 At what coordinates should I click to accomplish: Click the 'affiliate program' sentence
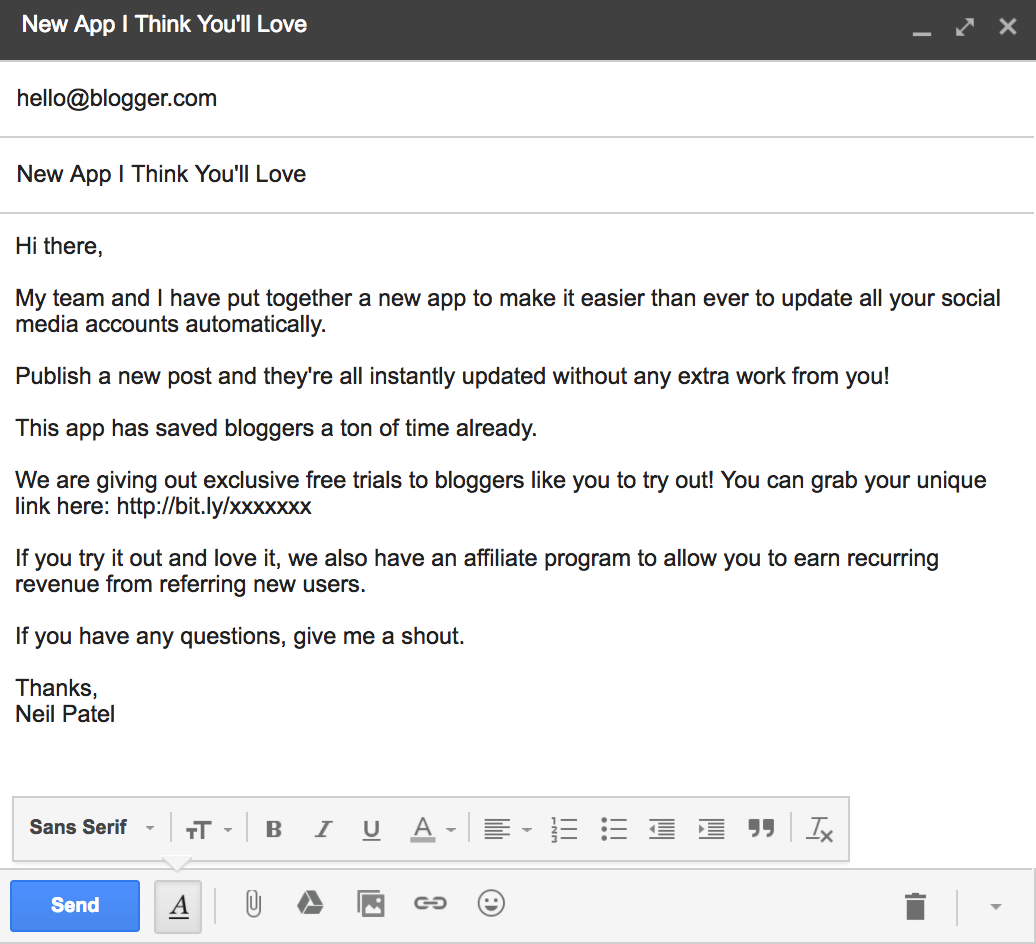pyautogui.click(x=477, y=571)
